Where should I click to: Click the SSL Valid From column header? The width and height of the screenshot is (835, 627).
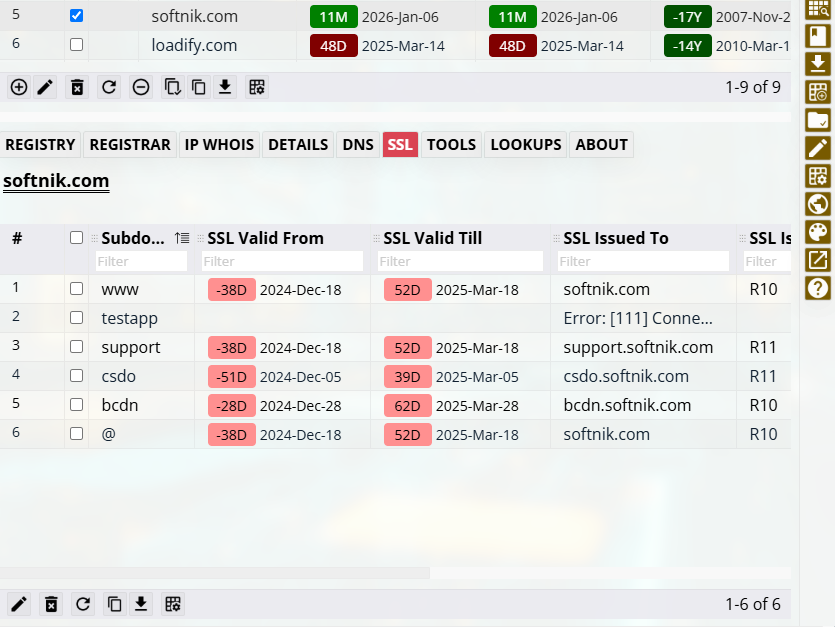click(265, 238)
